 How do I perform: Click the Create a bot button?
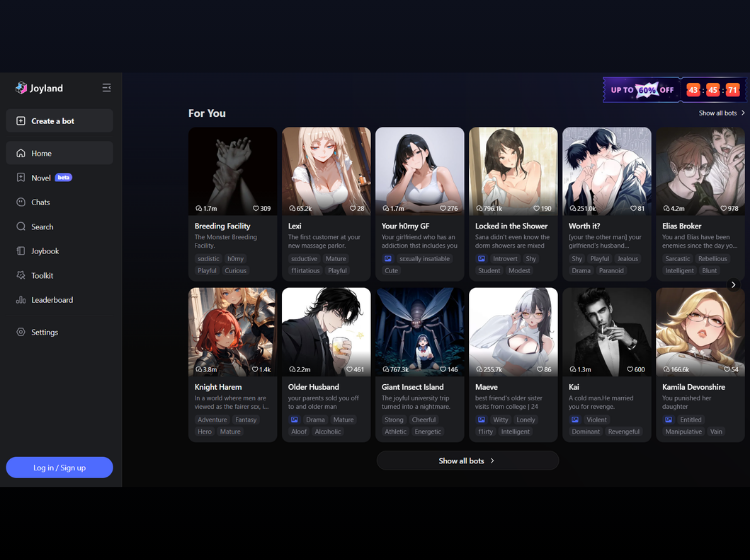[x=59, y=121]
